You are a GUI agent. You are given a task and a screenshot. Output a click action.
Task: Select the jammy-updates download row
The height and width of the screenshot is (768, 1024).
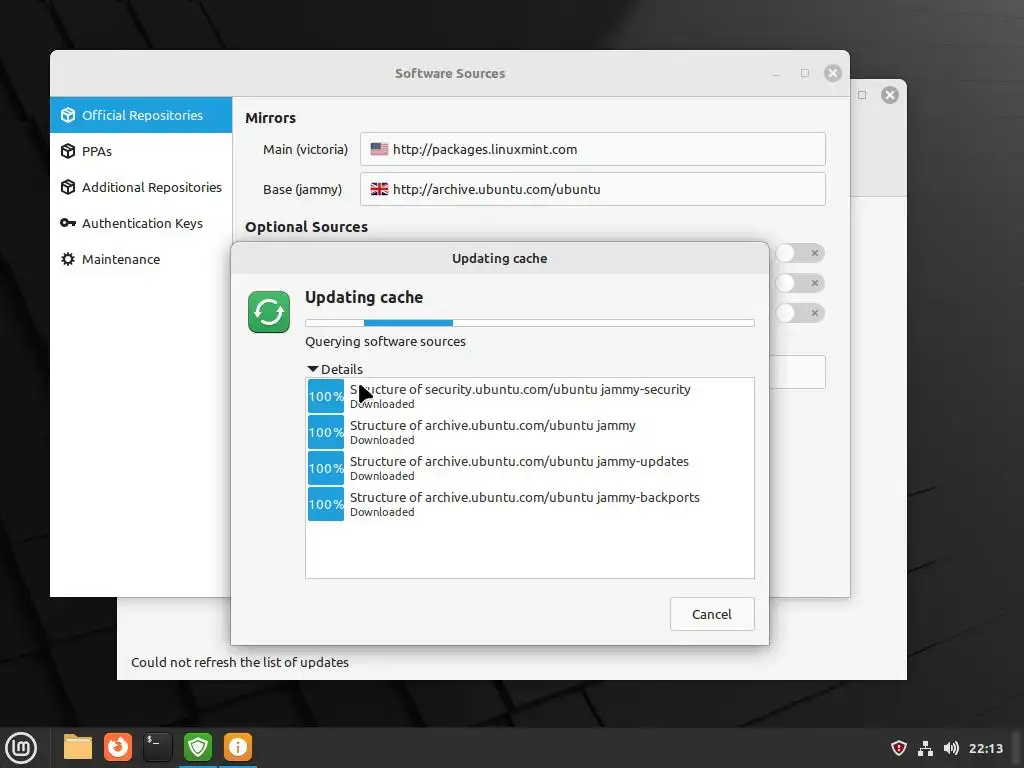[x=530, y=468]
